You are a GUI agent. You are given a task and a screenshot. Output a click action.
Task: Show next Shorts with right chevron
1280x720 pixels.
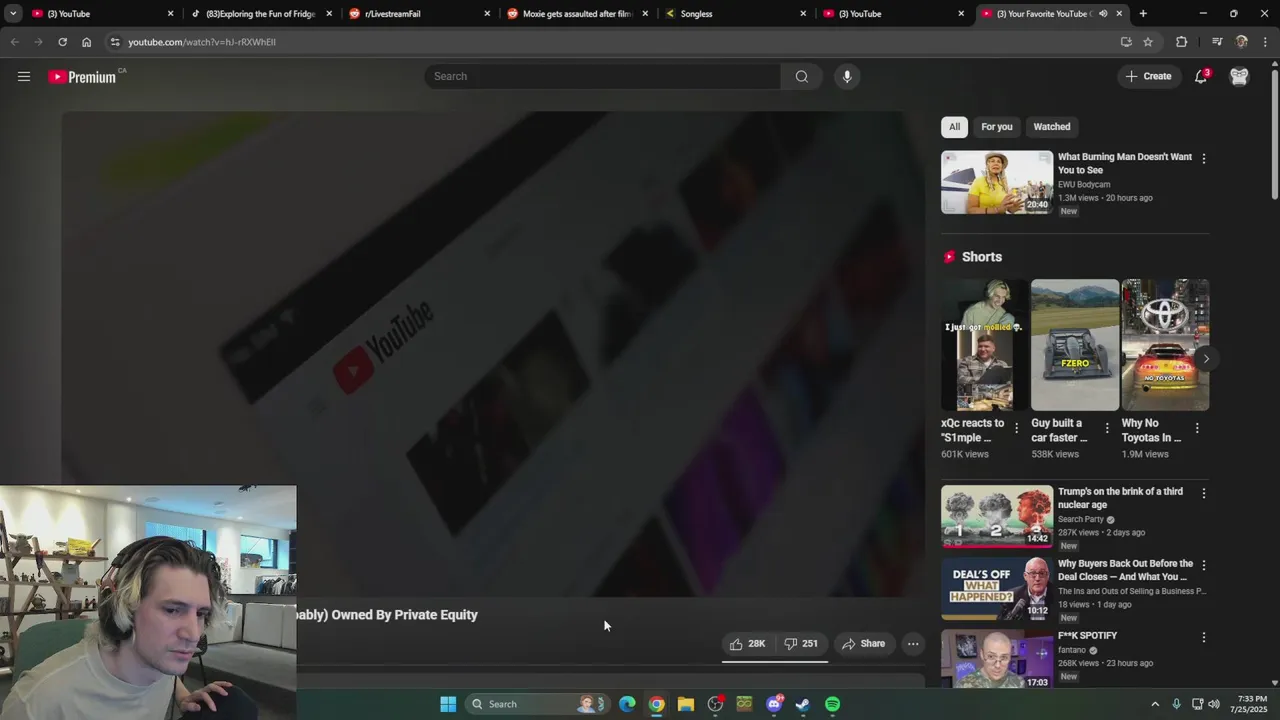(1206, 359)
